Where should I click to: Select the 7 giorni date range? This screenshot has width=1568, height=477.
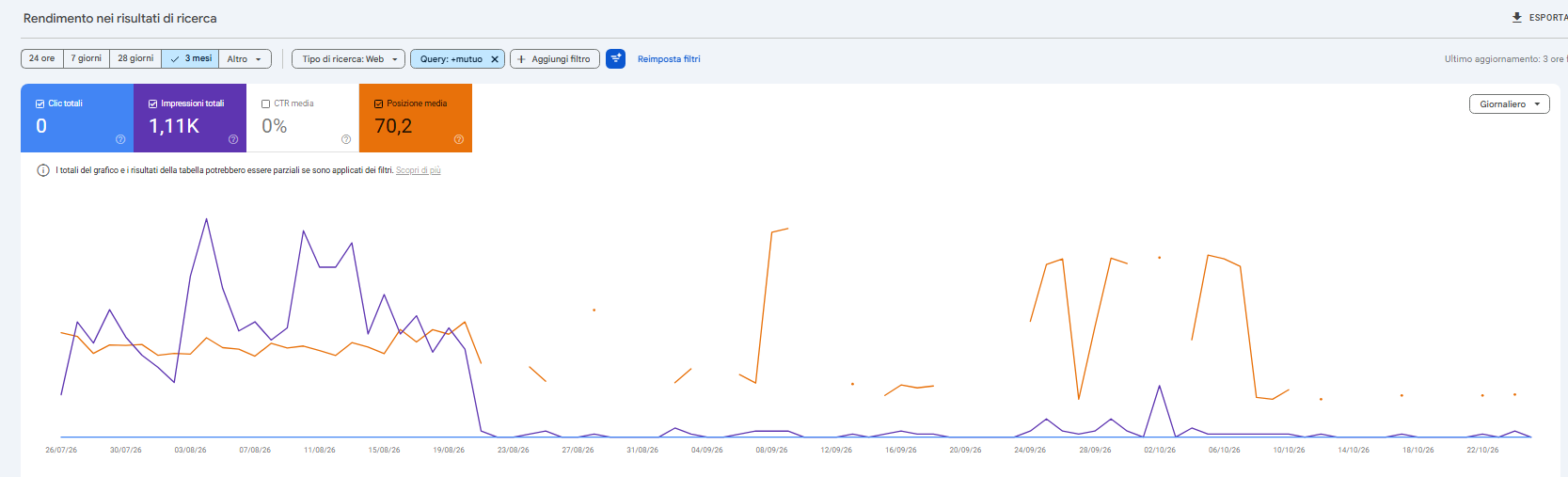tap(87, 58)
